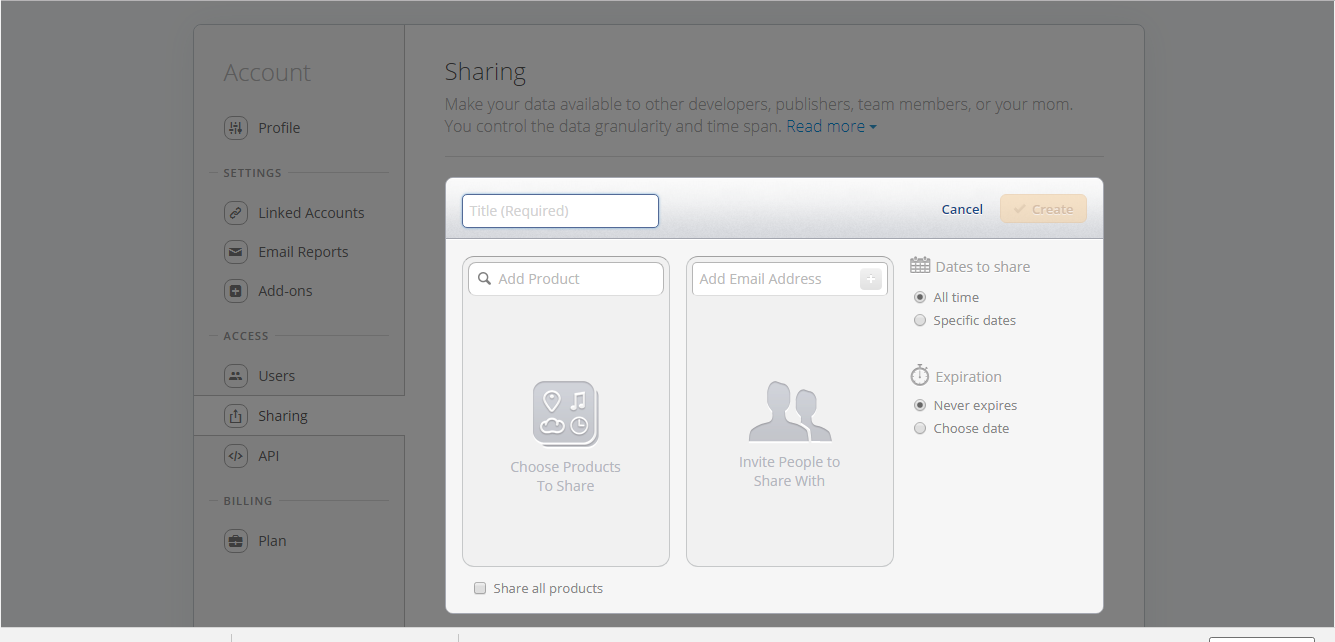
Task: Expand the Read more link arrow
Action: pos(873,127)
